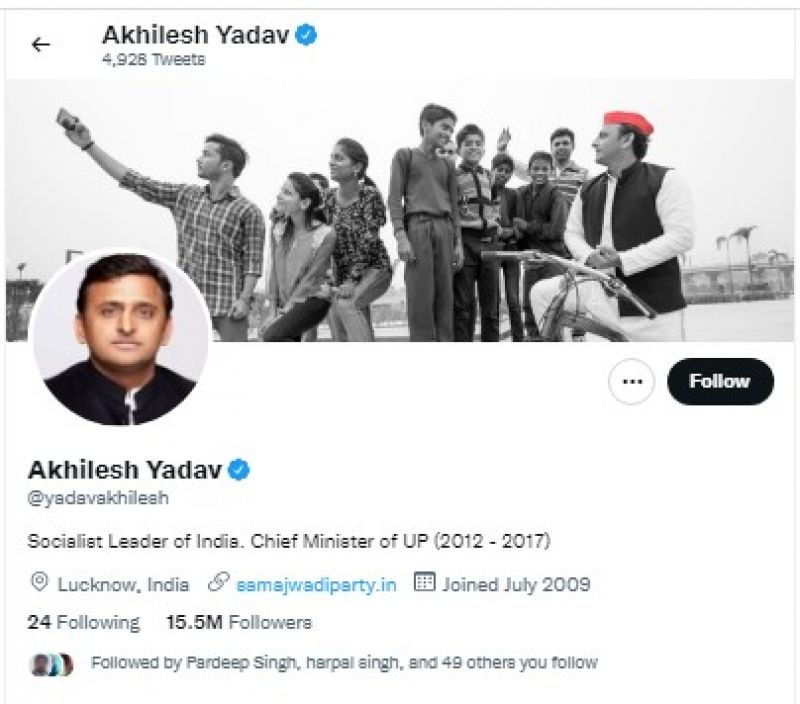Open the three-dot more options menu
The image size is (800, 704).
[x=631, y=381]
